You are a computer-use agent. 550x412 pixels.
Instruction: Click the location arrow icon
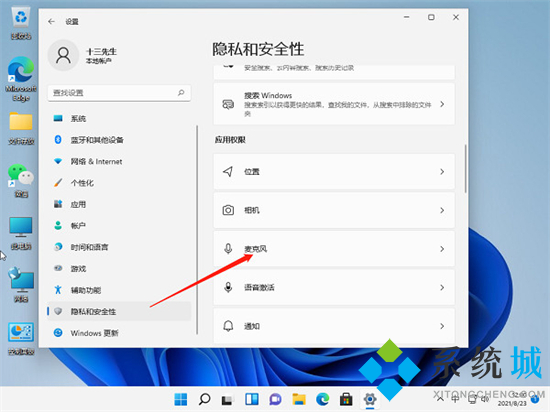(228, 171)
